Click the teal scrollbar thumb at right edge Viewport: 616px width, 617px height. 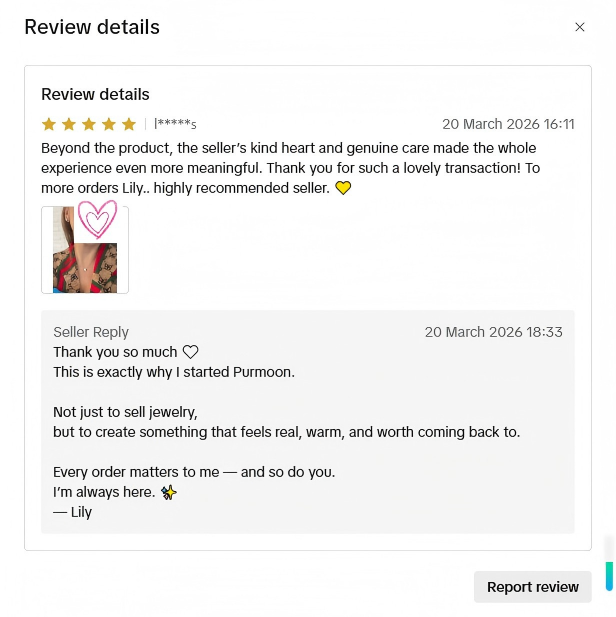609,576
